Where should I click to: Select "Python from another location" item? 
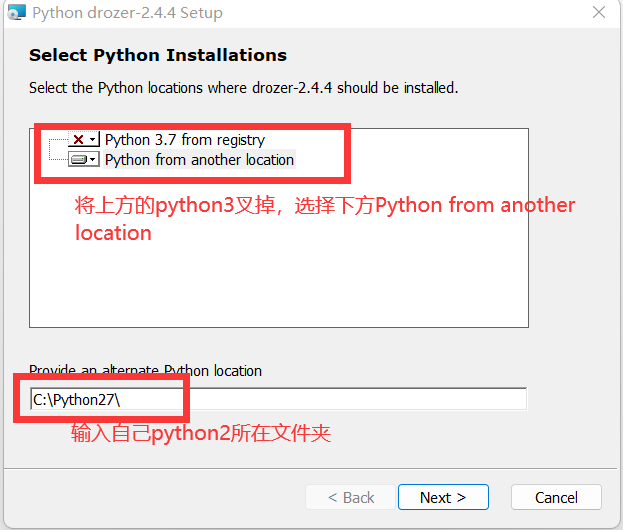tap(199, 160)
